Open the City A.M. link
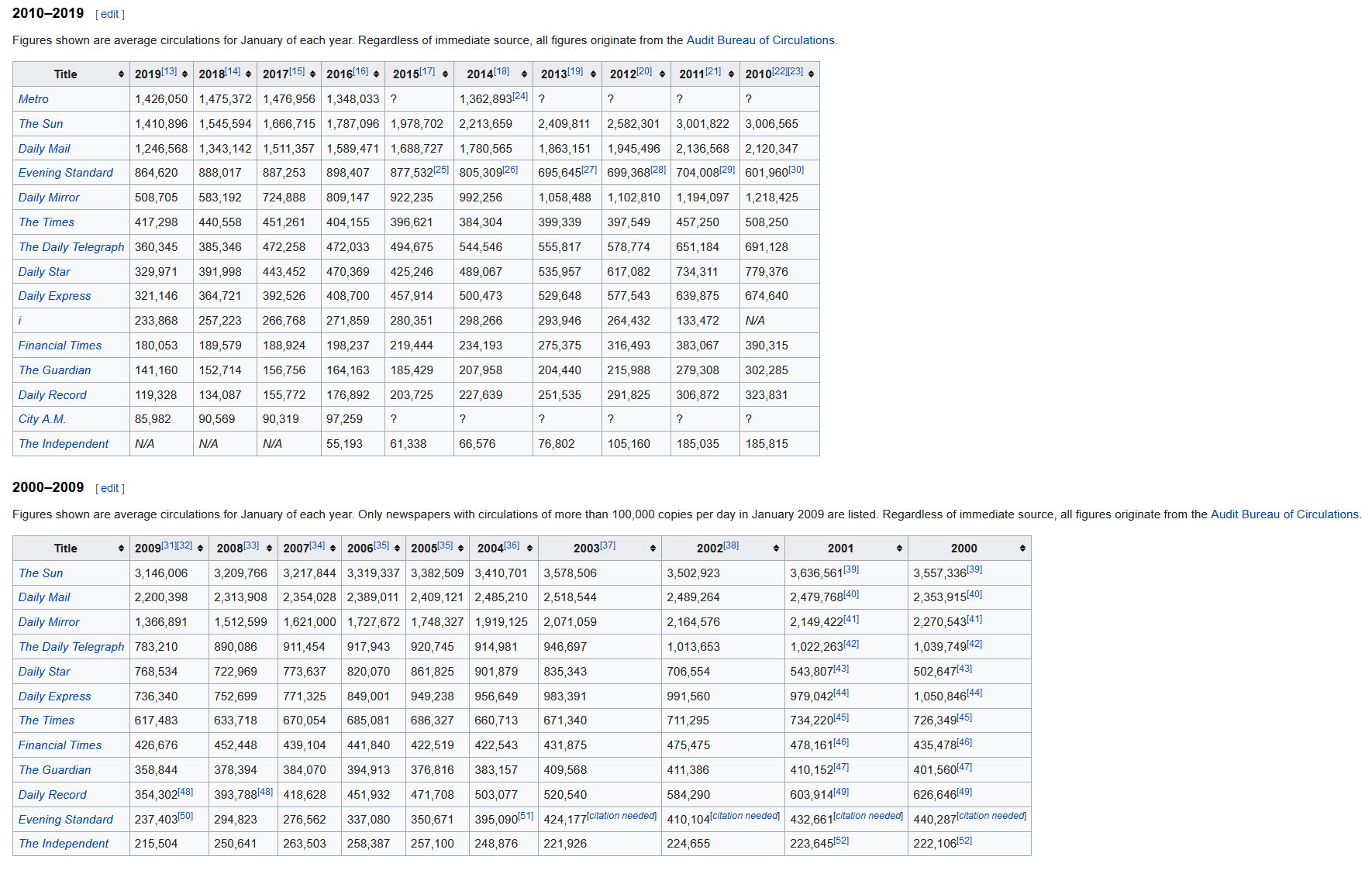The image size is (1372, 877). click(x=42, y=419)
